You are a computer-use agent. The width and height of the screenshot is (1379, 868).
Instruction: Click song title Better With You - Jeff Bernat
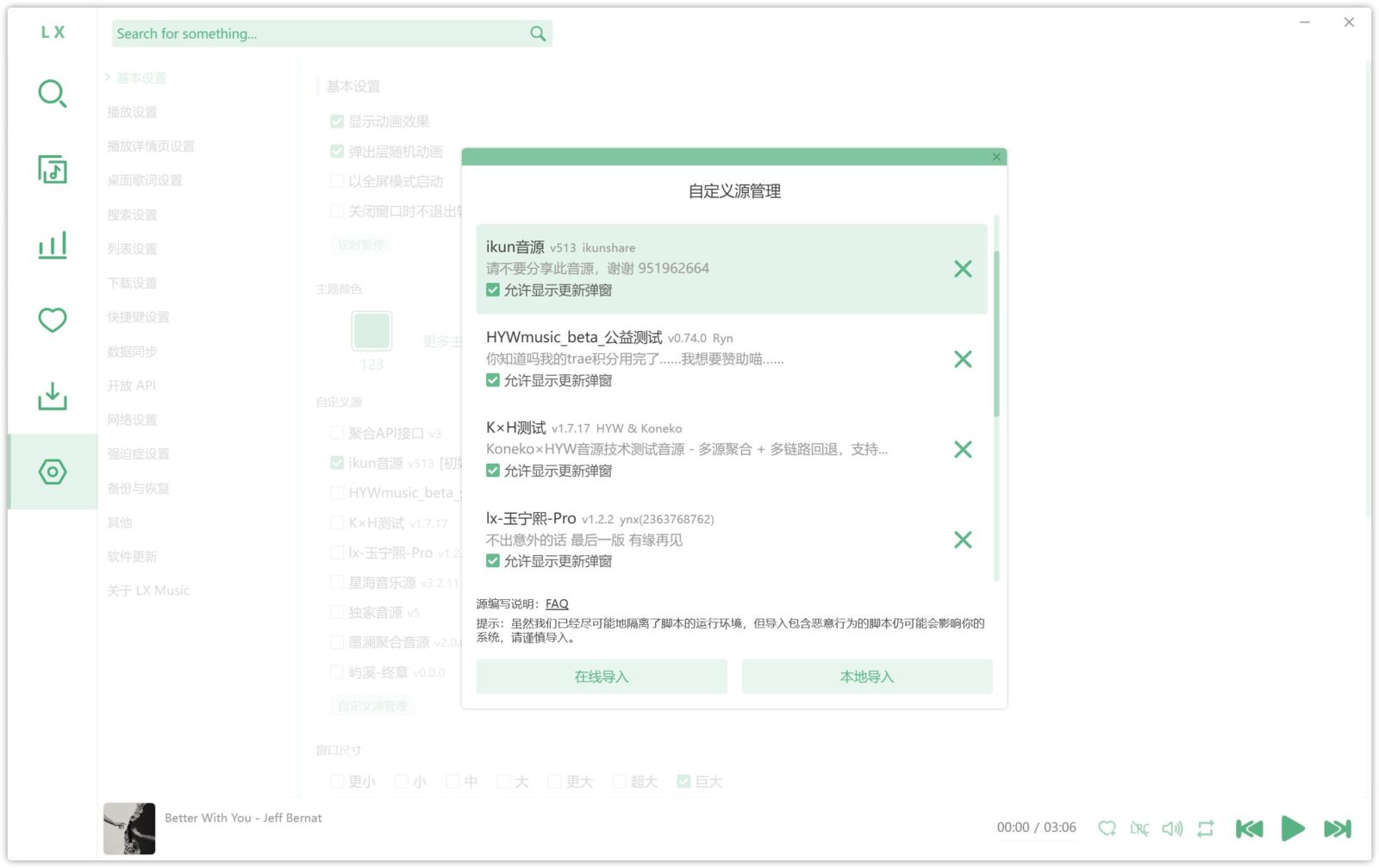243,818
